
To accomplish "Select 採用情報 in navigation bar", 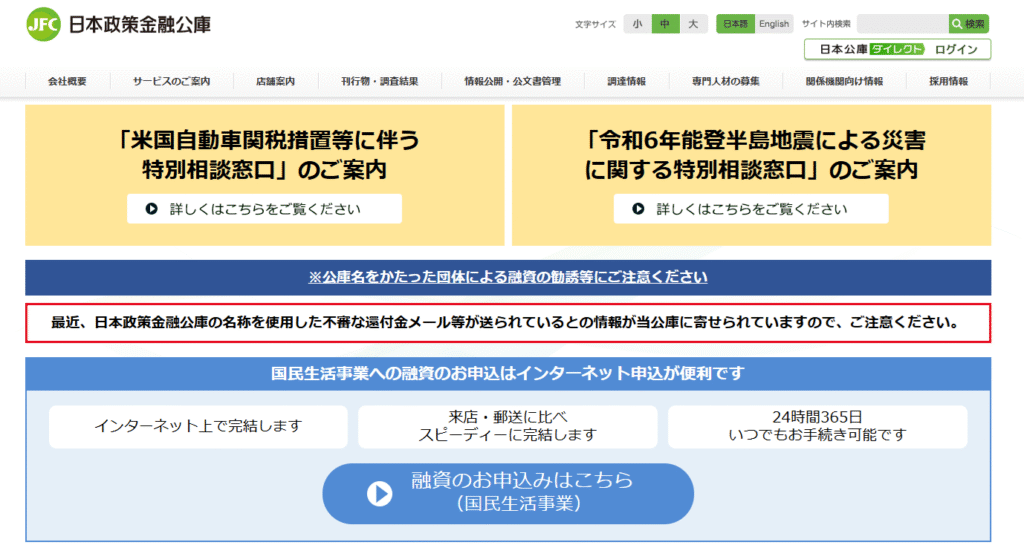I will (948, 82).
